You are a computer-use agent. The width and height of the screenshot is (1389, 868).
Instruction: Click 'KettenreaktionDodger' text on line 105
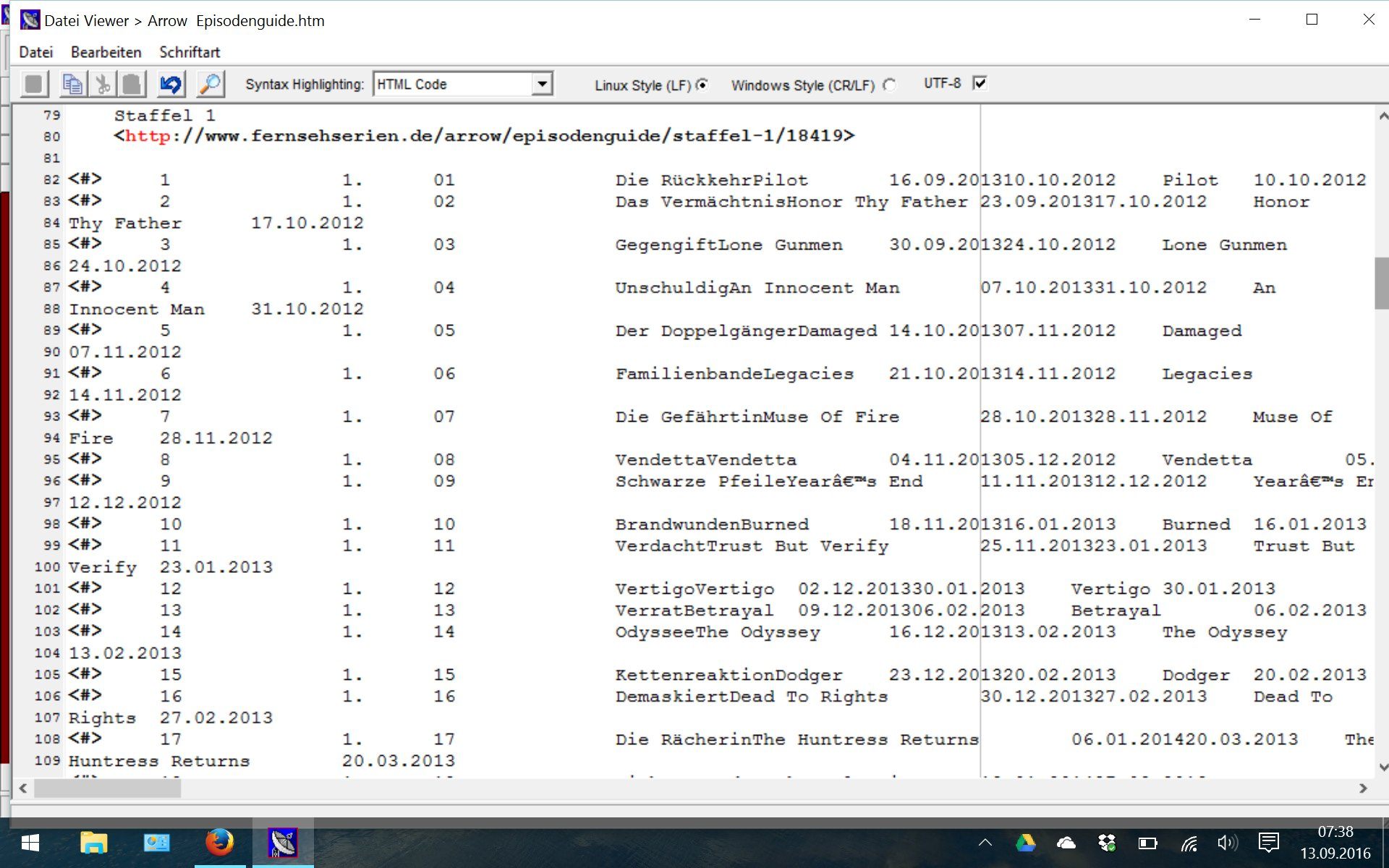pos(729,675)
